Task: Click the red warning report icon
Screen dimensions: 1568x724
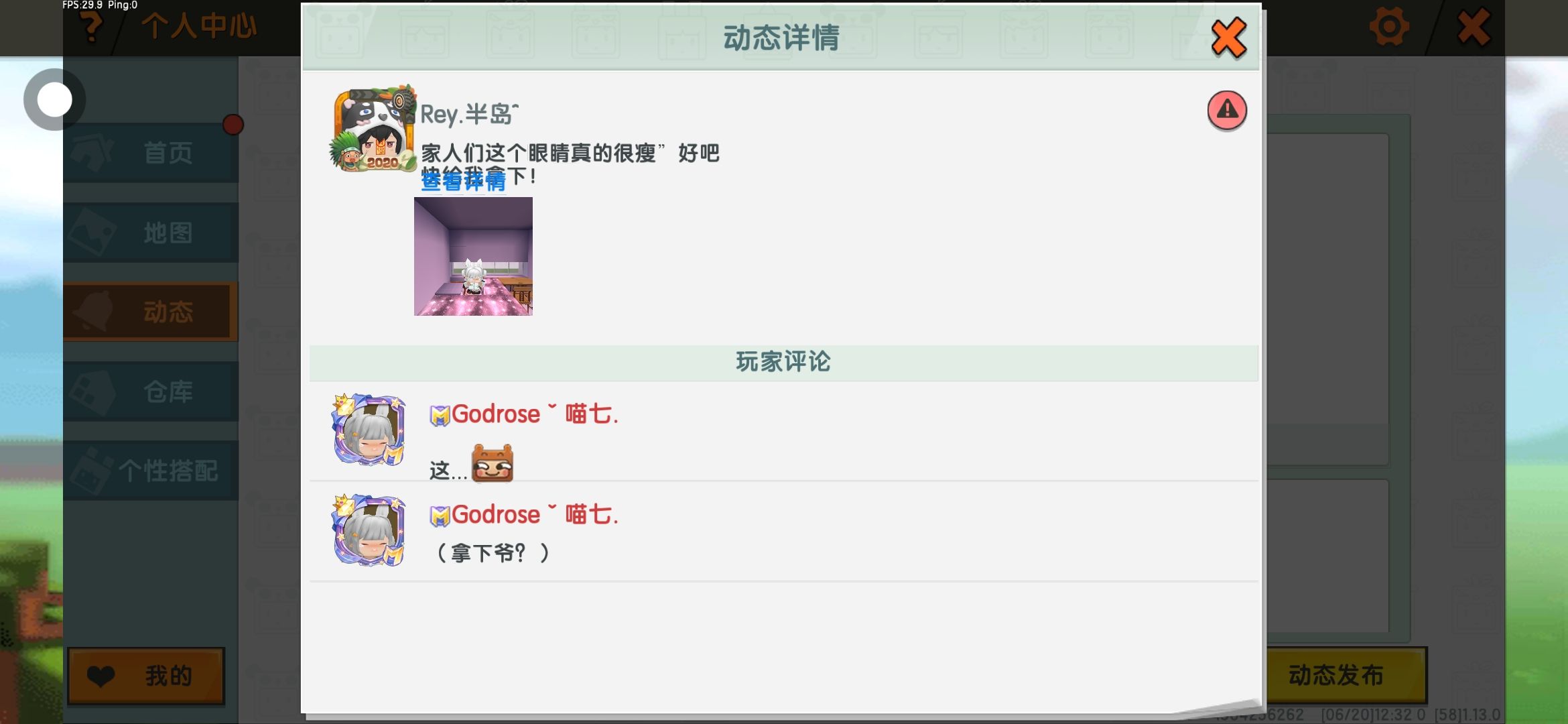Action: [1227, 110]
